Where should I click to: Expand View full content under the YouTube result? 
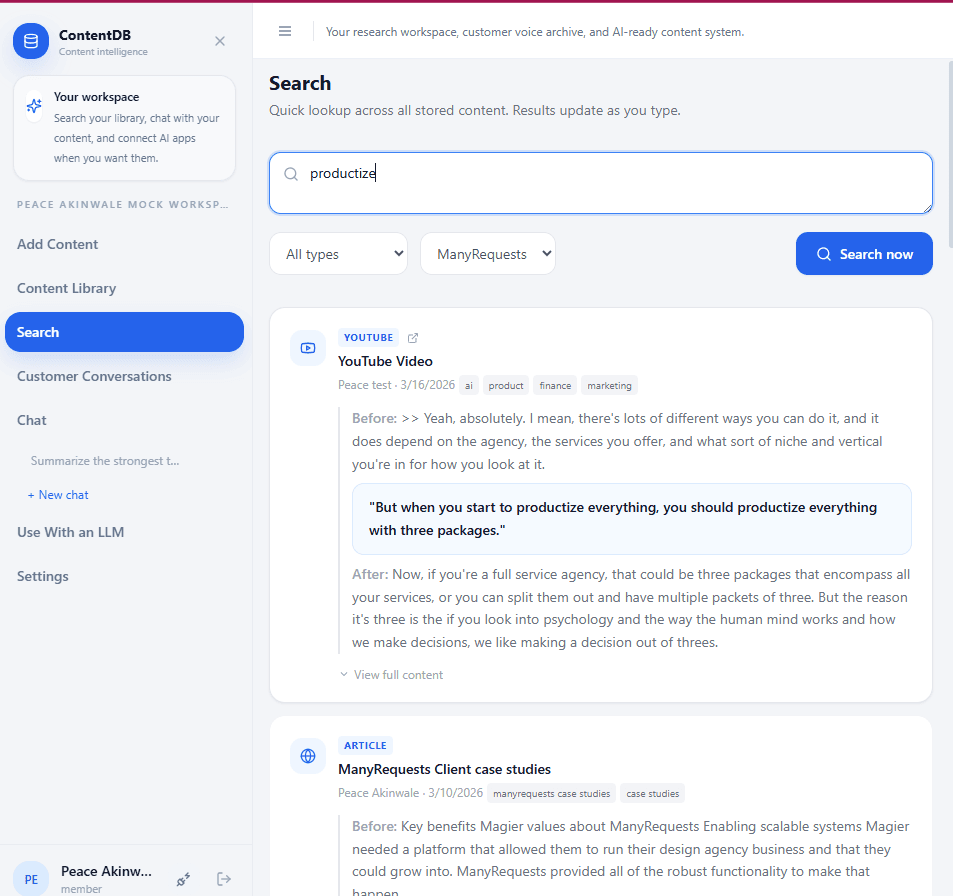(x=391, y=674)
